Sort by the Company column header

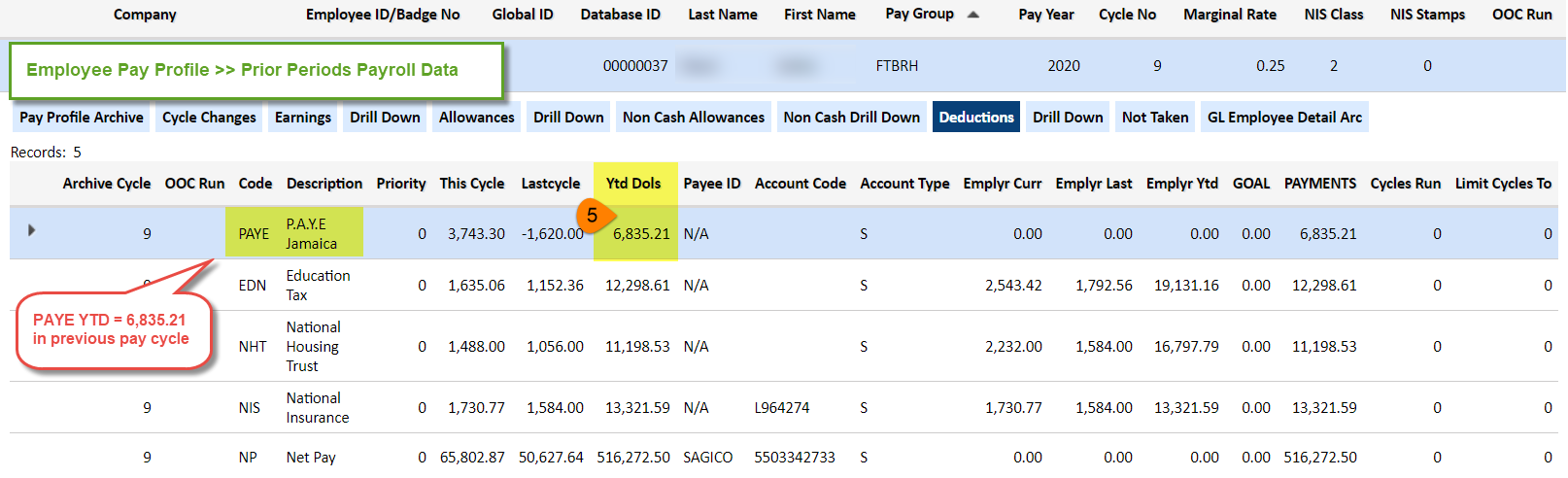(145, 15)
